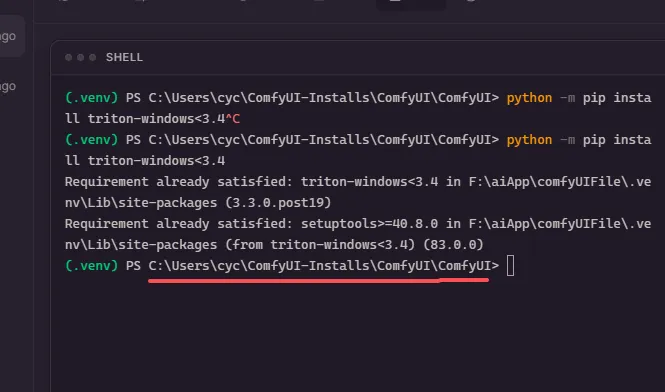The height and width of the screenshot is (392, 665).
Task: Click 'Requirement already satisfied: triton-windows<3.4' text
Action: tap(251, 182)
